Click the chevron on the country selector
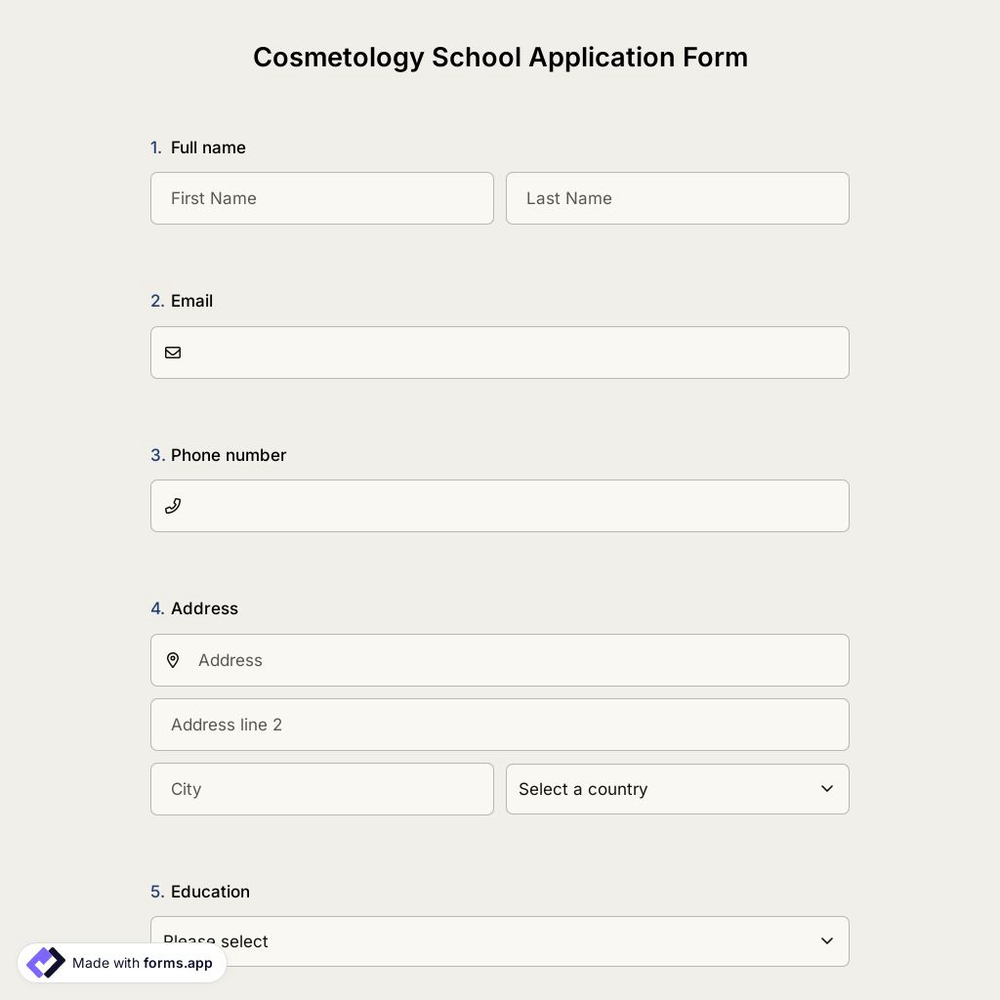This screenshot has height=1000, width=1000. pyautogui.click(x=826, y=788)
